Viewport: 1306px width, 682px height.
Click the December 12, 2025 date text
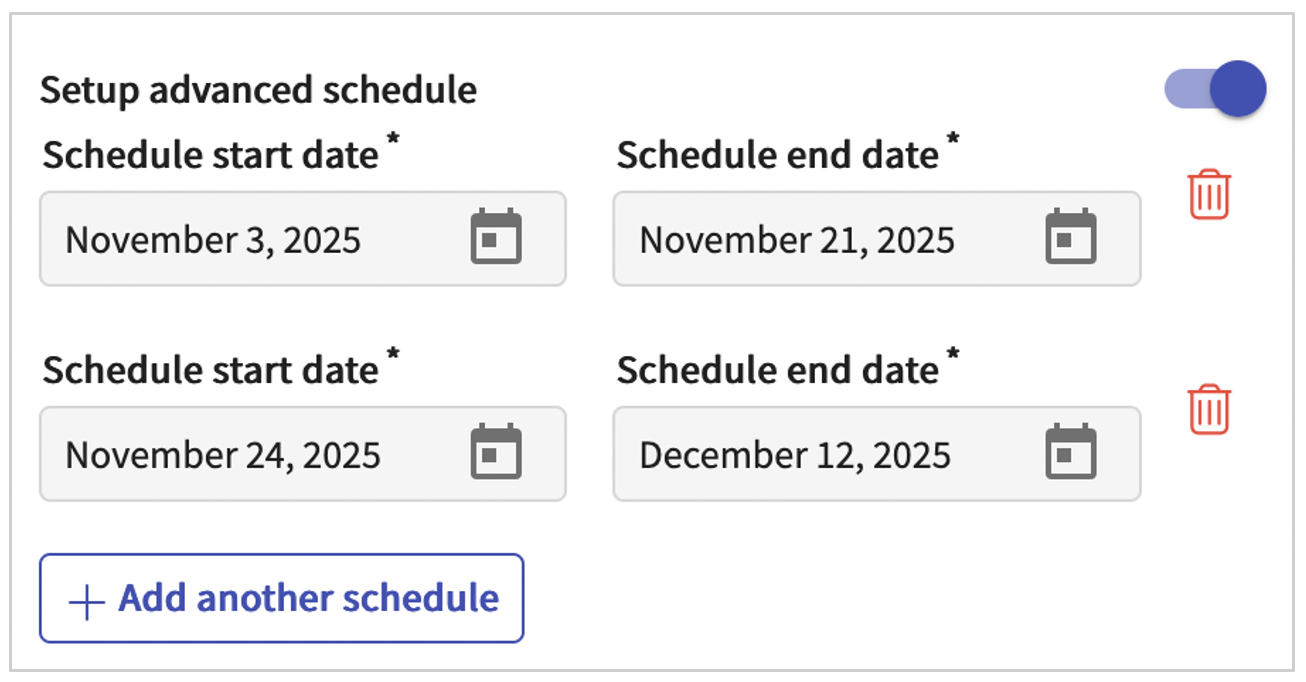[x=795, y=456]
